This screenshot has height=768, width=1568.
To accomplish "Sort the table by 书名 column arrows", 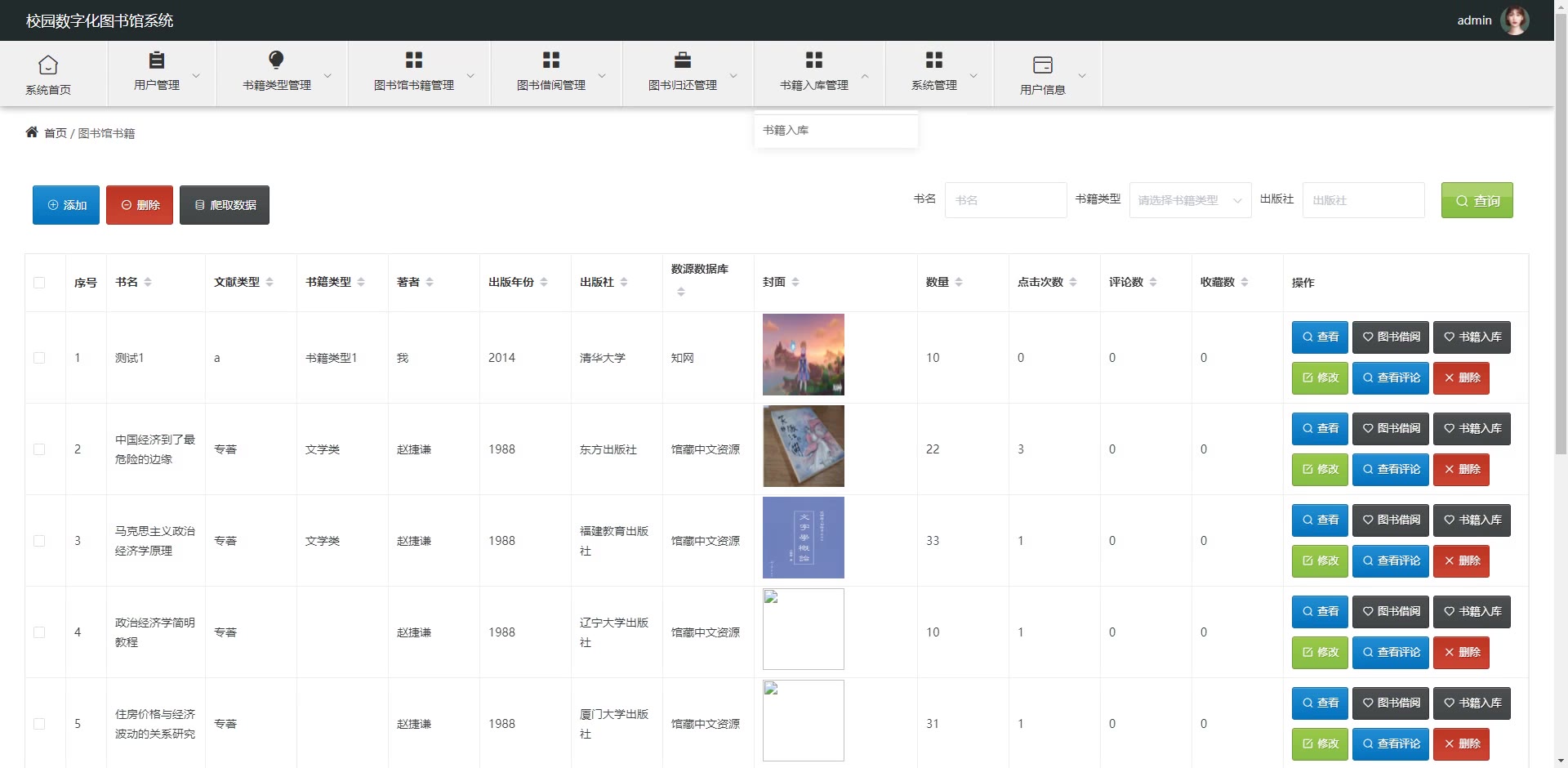I will 148,282.
